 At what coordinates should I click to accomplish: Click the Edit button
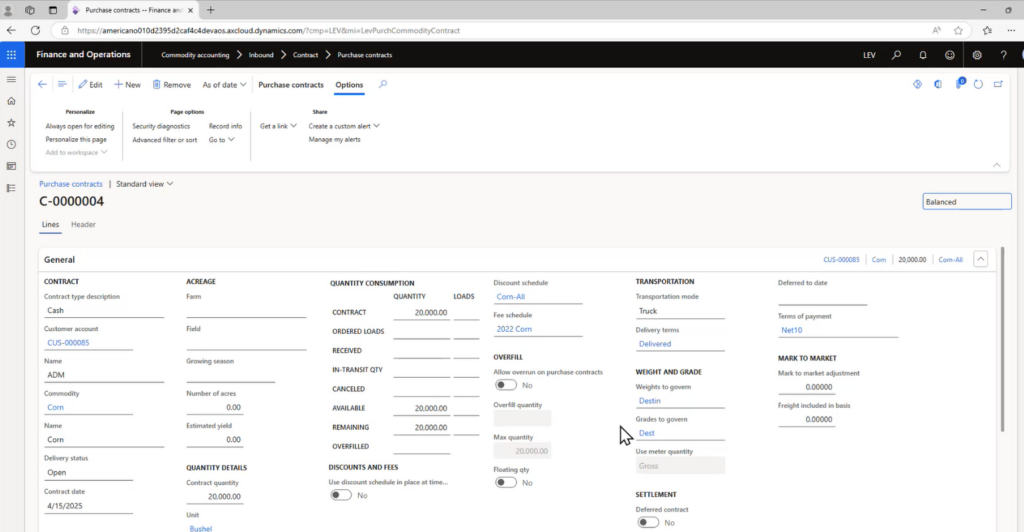tap(90, 85)
